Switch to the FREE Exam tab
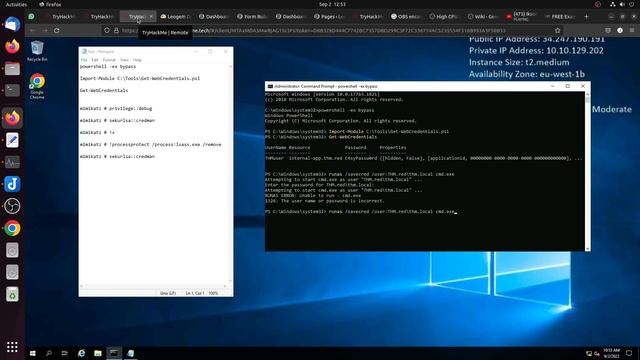 [x=560, y=17]
